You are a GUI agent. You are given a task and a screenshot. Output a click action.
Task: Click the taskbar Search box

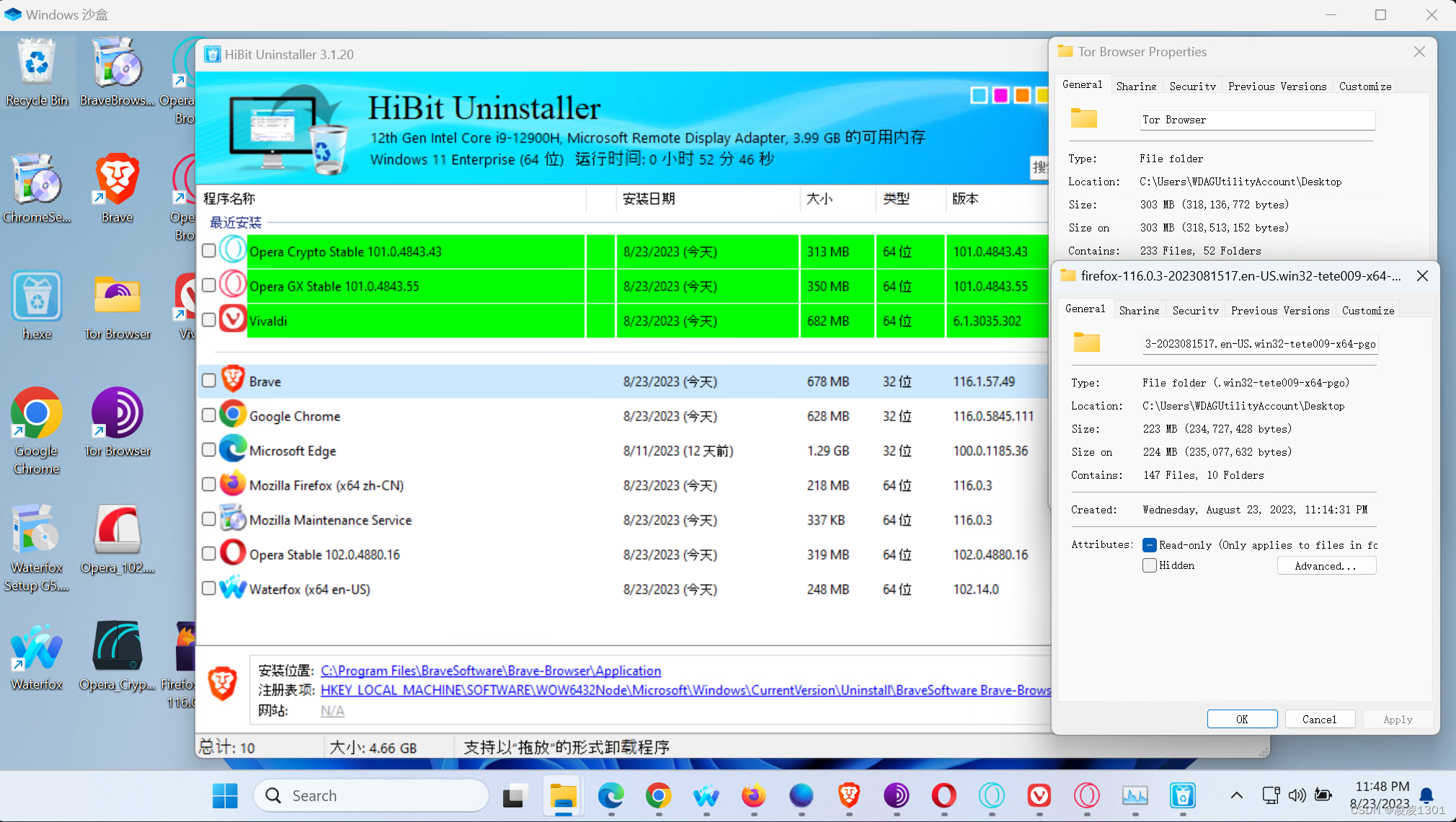(371, 795)
